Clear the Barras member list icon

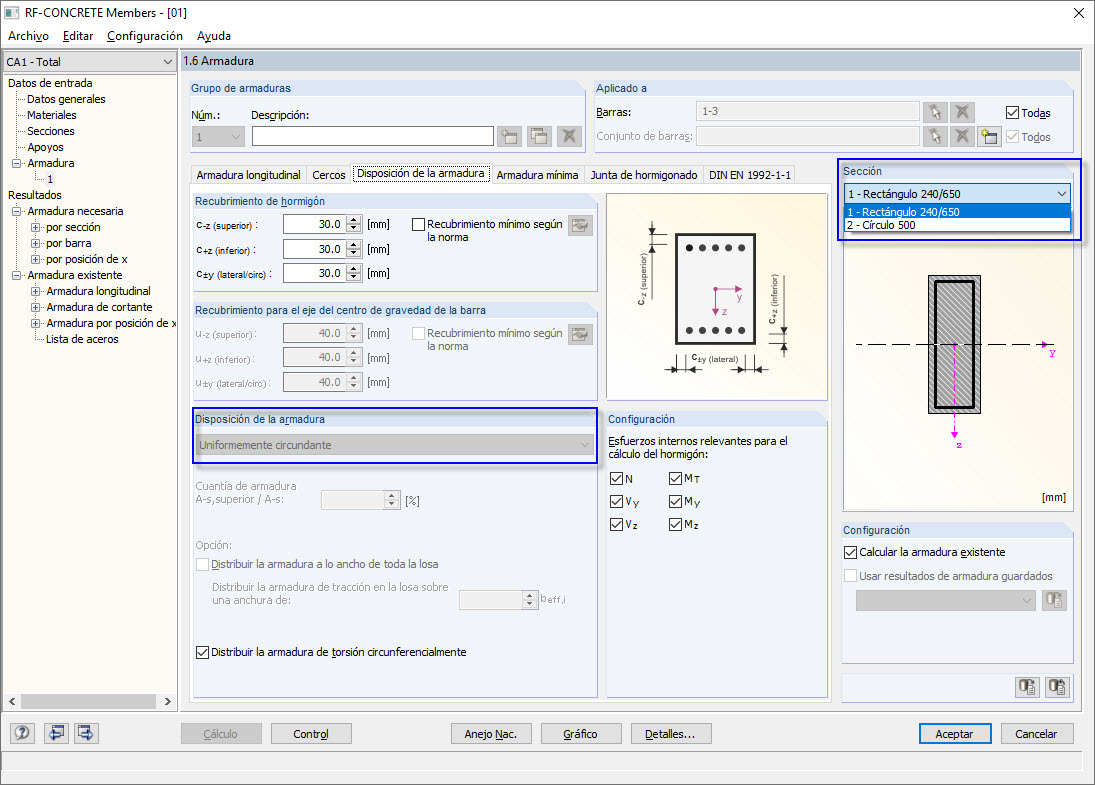click(962, 112)
